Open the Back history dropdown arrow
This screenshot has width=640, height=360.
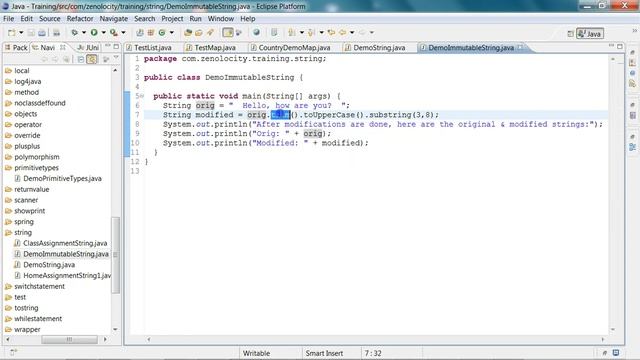point(352,33)
